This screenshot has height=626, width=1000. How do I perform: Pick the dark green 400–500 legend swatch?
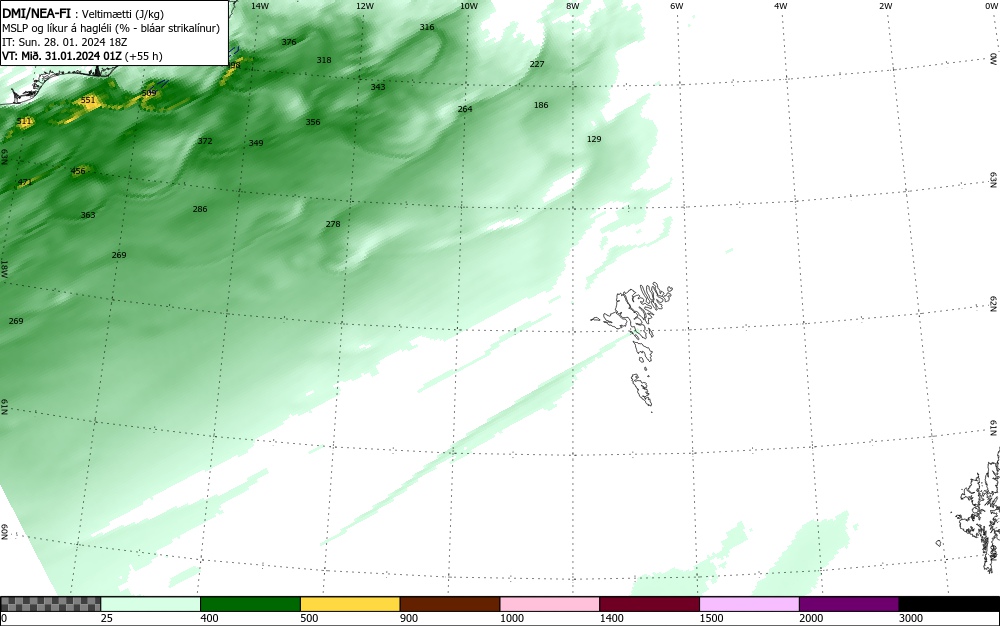(x=250, y=604)
